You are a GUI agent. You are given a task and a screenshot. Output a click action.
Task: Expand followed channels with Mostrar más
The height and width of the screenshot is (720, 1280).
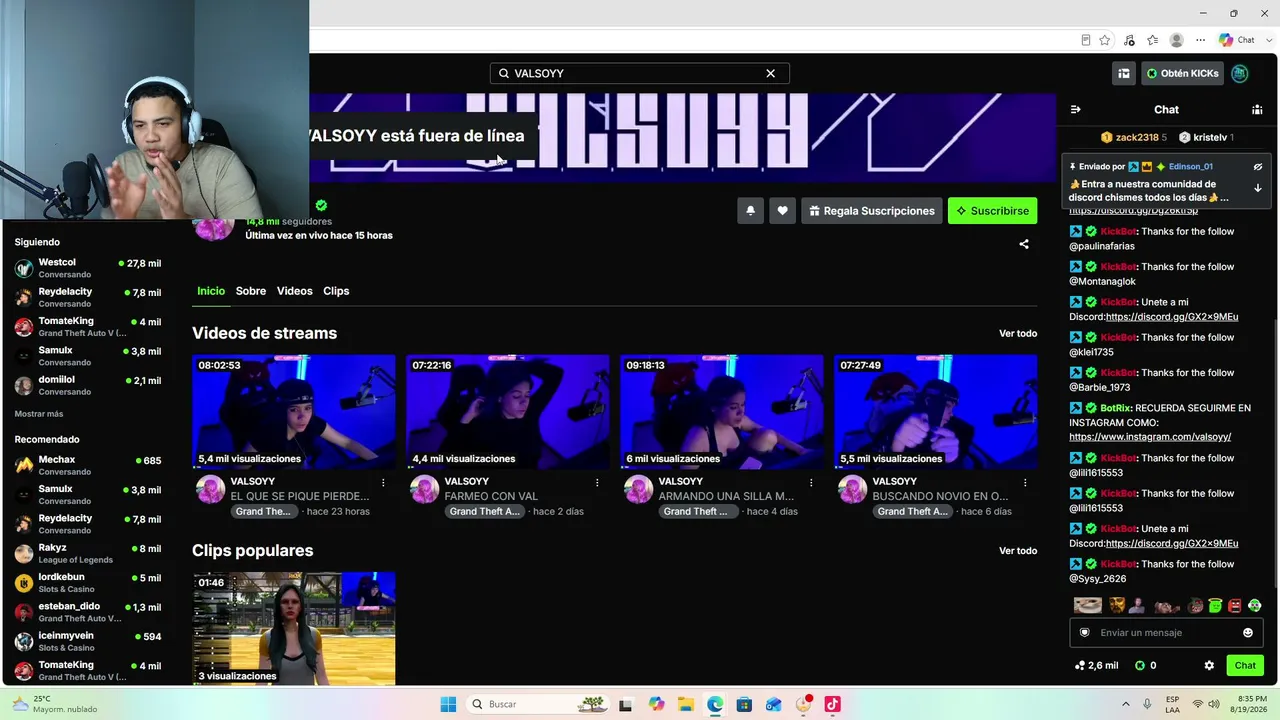(39, 414)
